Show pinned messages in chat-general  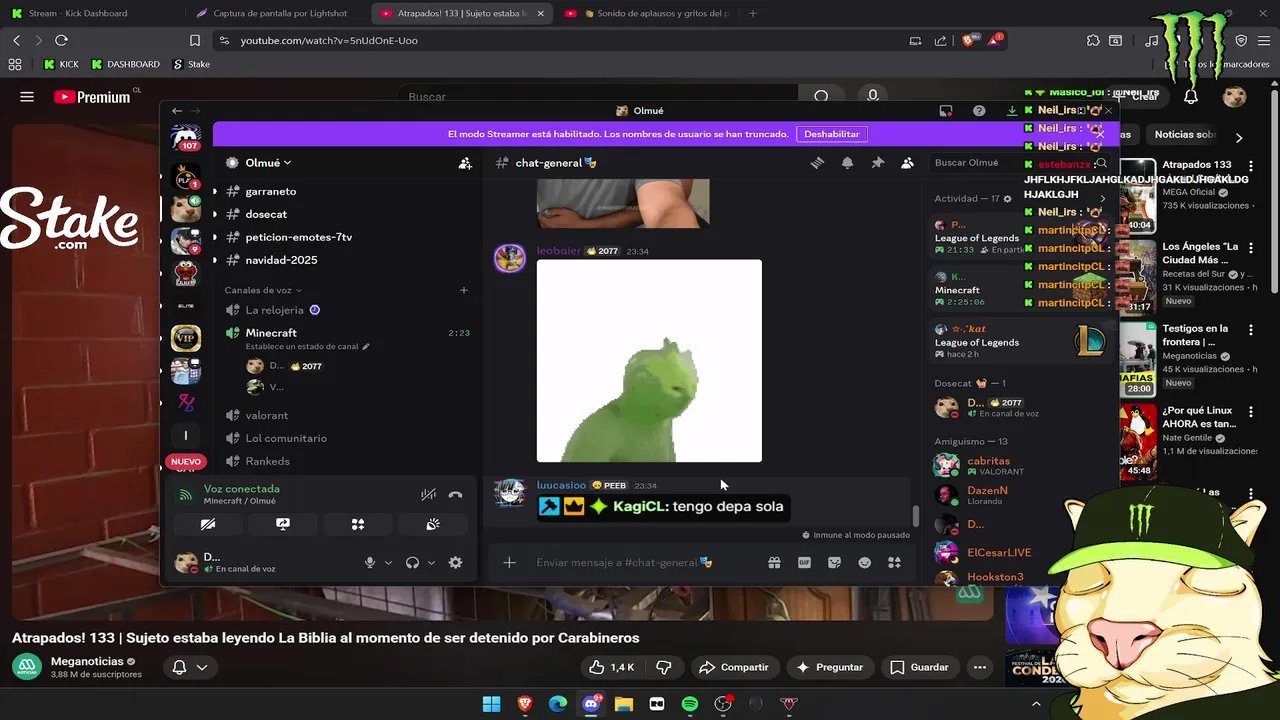878,163
